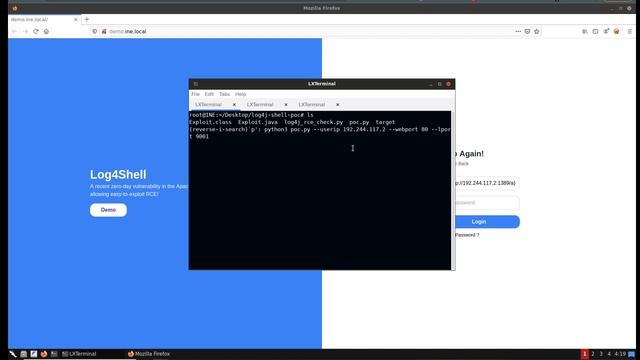The image size is (640, 360).
Task: Click the "target" entry in the ls output
Action: [x=385, y=122]
